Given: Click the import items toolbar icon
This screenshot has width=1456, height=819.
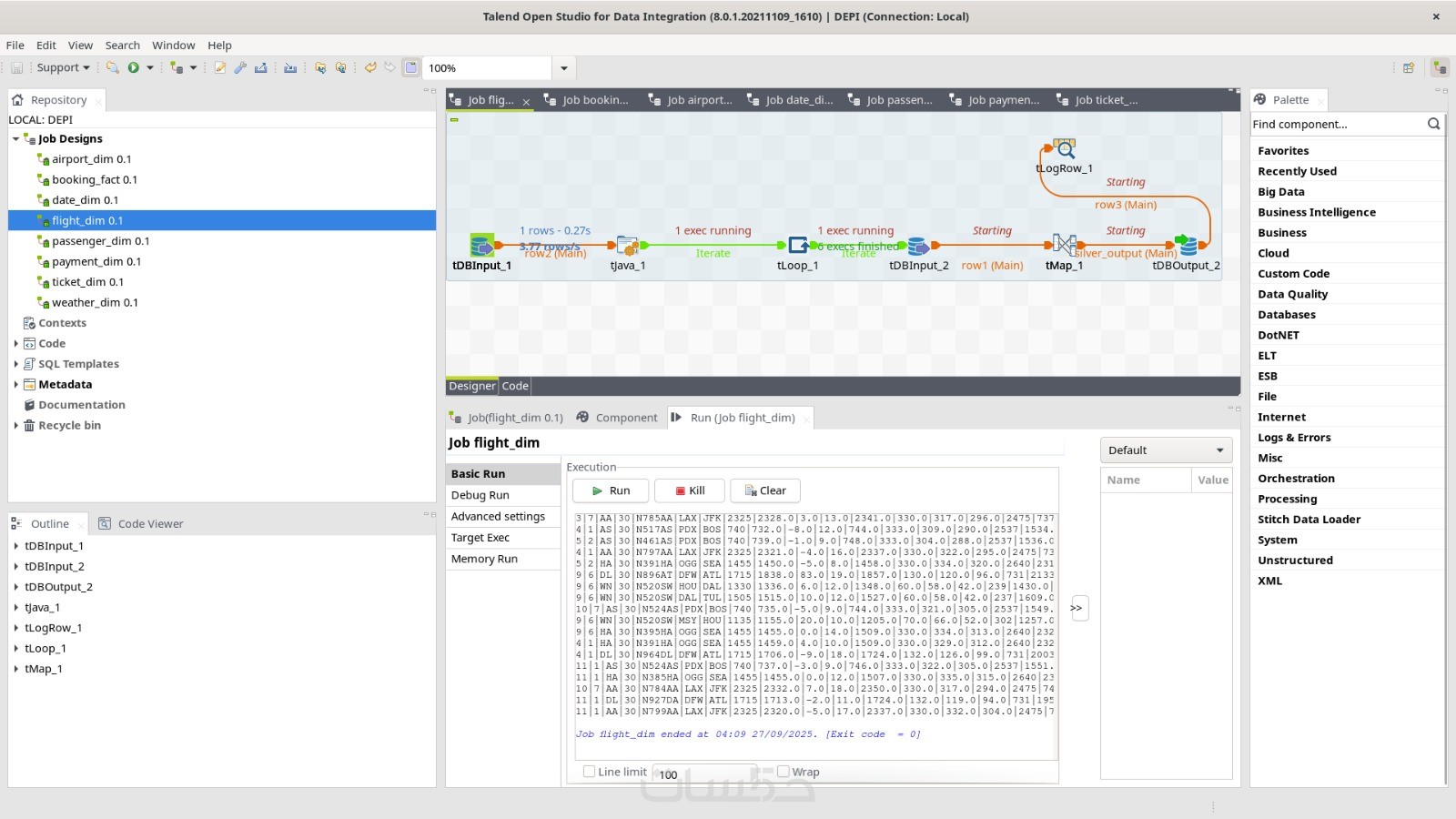Looking at the screenshot, I should (x=290, y=67).
